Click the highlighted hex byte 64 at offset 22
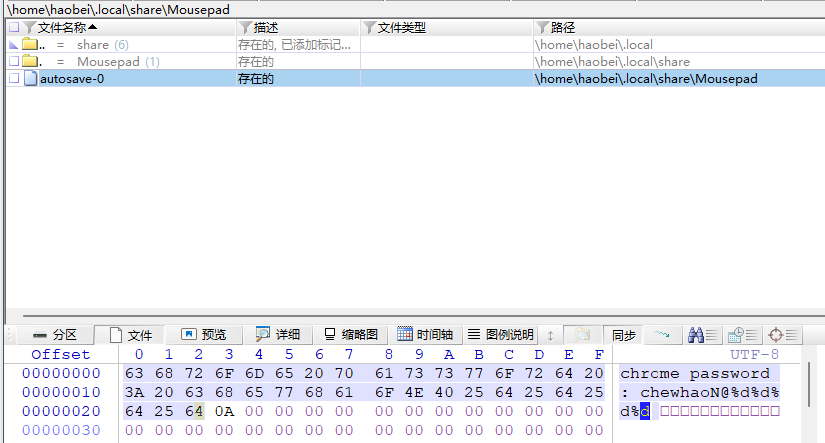Image resolution: width=825 pixels, height=443 pixels. click(194, 411)
